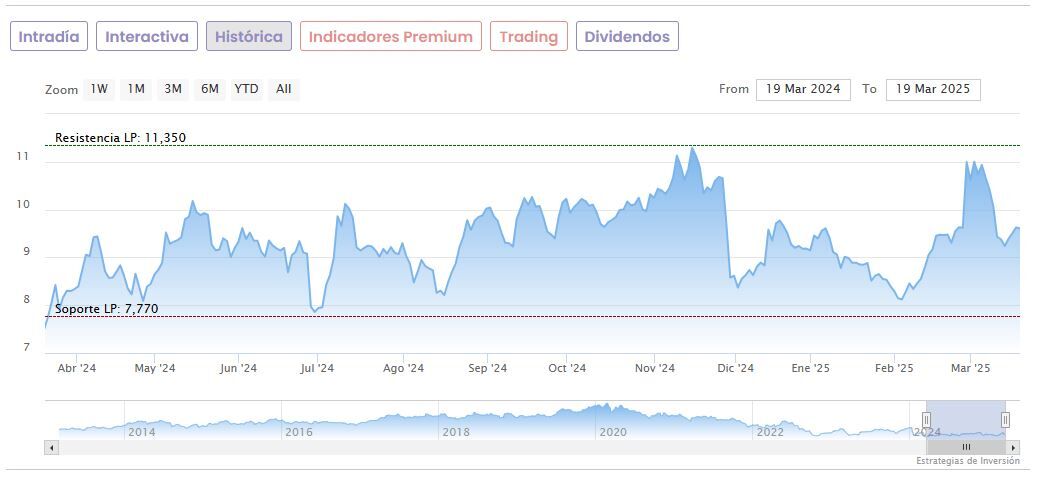This screenshot has width=1037, height=478.
Task: Click the navigator scrollbar left arrow
Action: [x=51, y=447]
